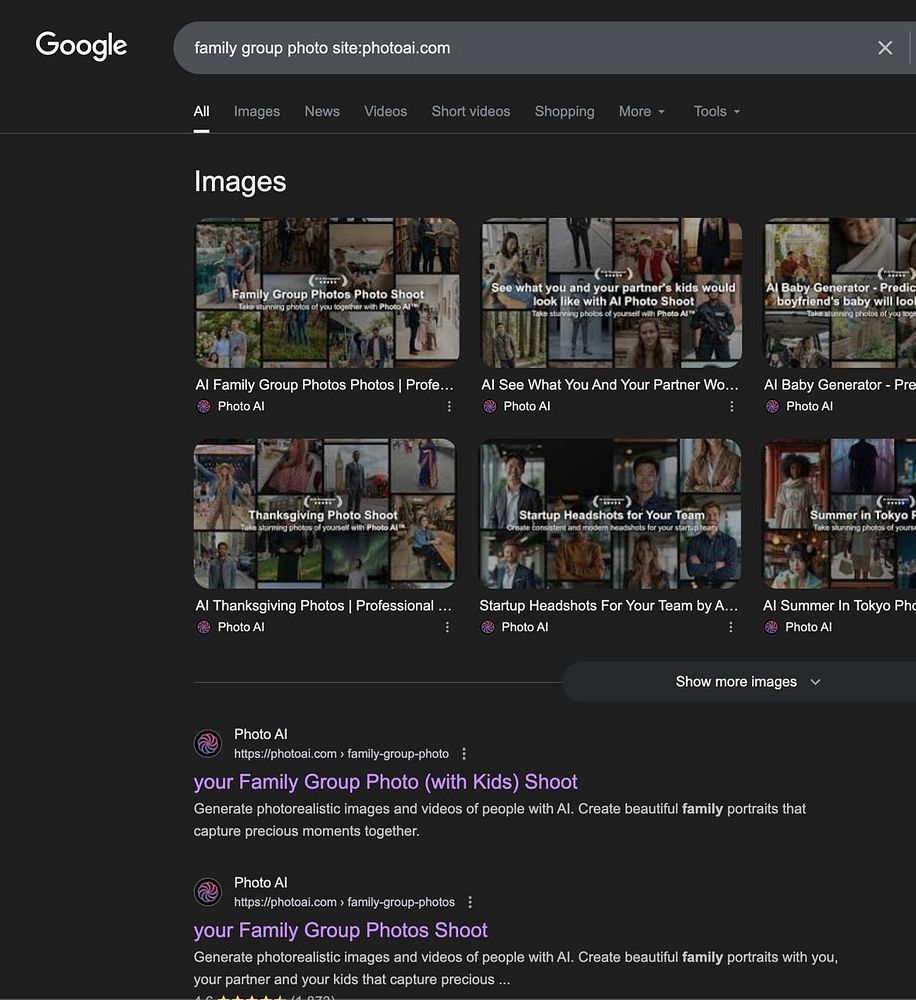
Task: Open three-dot menu for AI Family Group Photos image
Action: [x=449, y=406]
